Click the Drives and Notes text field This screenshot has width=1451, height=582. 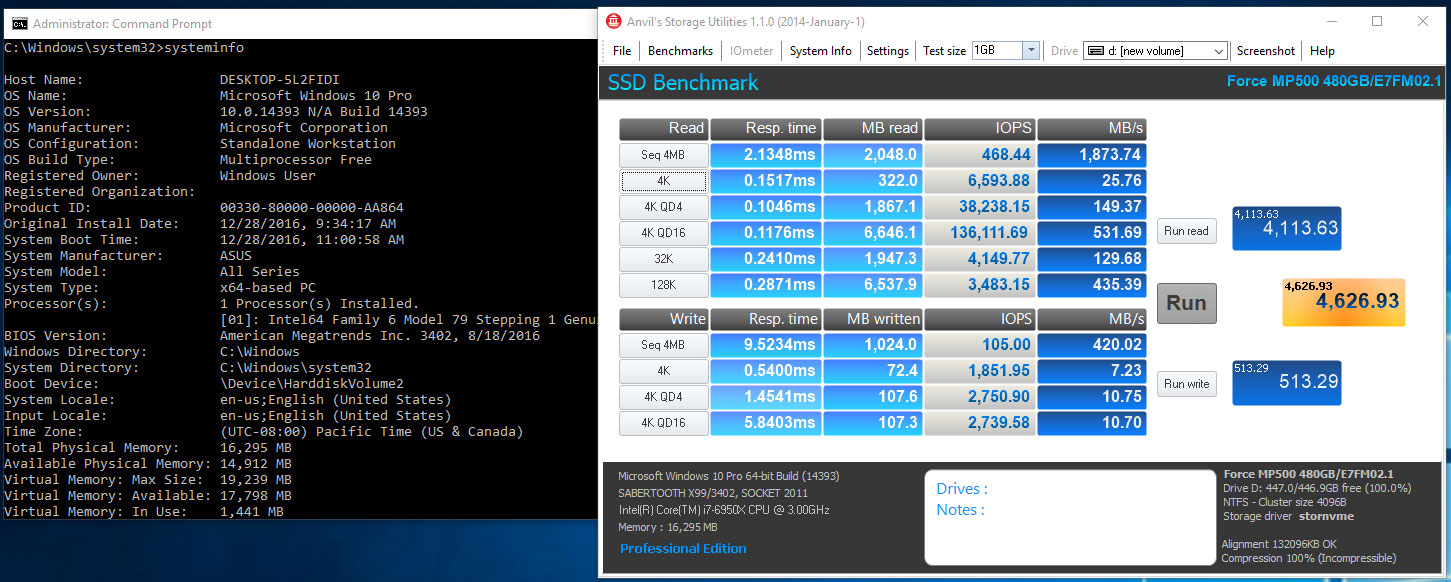tap(1068, 517)
